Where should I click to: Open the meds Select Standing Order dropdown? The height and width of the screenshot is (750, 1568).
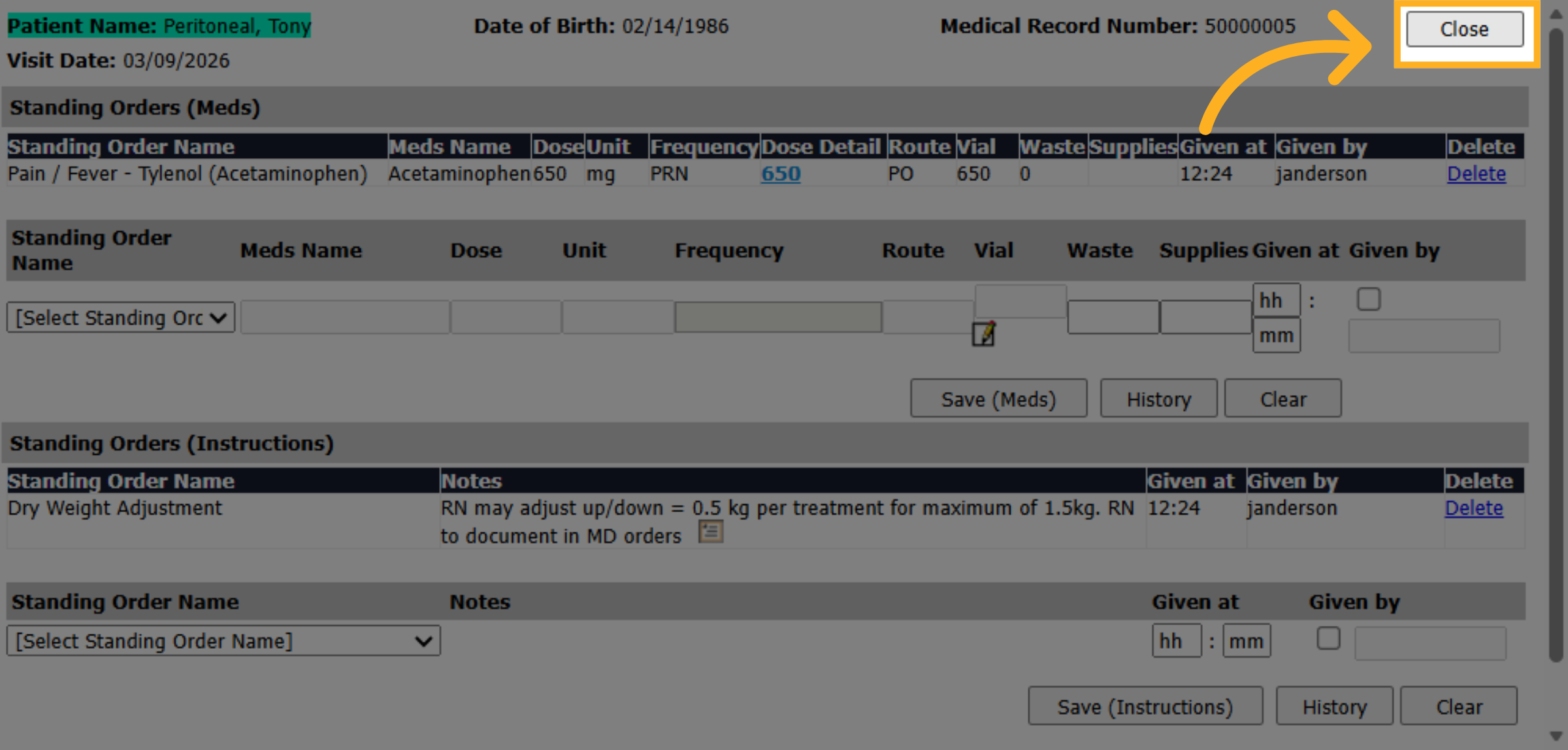(x=121, y=318)
